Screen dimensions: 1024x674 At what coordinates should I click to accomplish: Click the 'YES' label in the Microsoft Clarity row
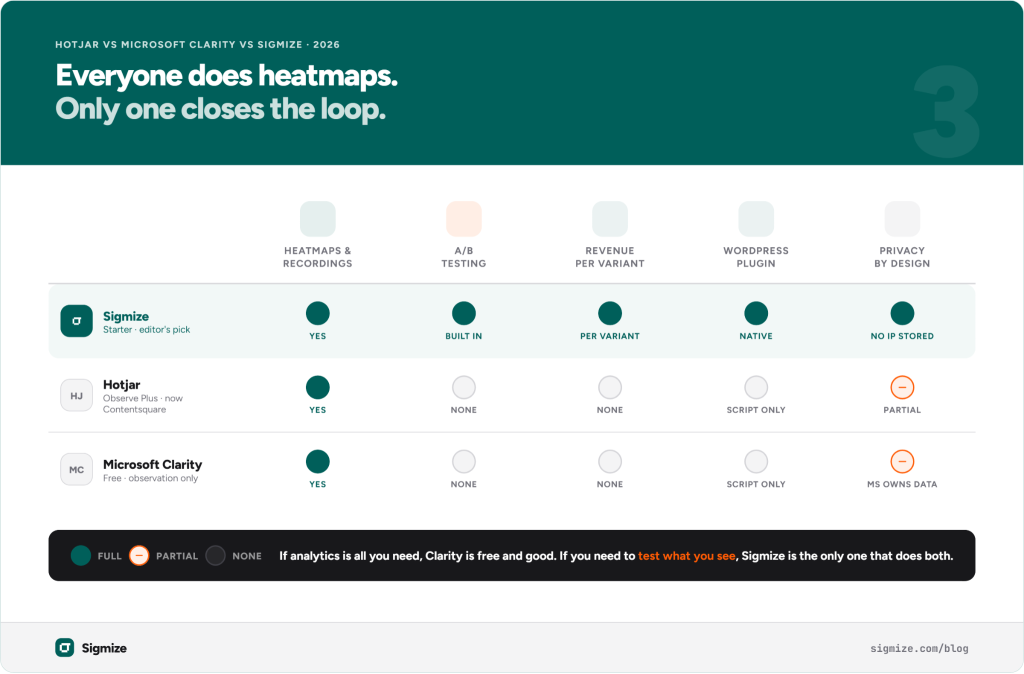pyautogui.click(x=317, y=484)
